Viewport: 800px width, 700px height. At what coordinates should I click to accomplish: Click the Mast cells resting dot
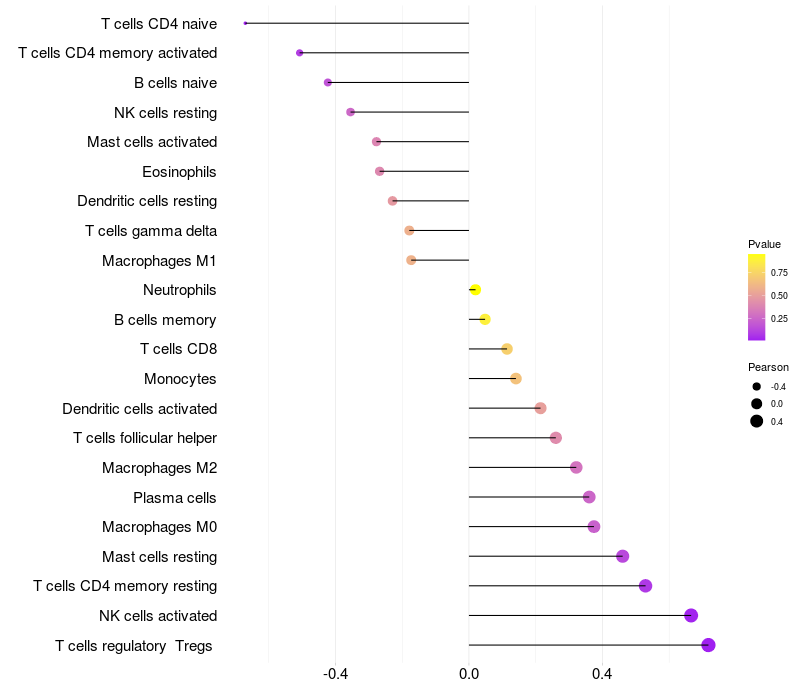coord(622,556)
